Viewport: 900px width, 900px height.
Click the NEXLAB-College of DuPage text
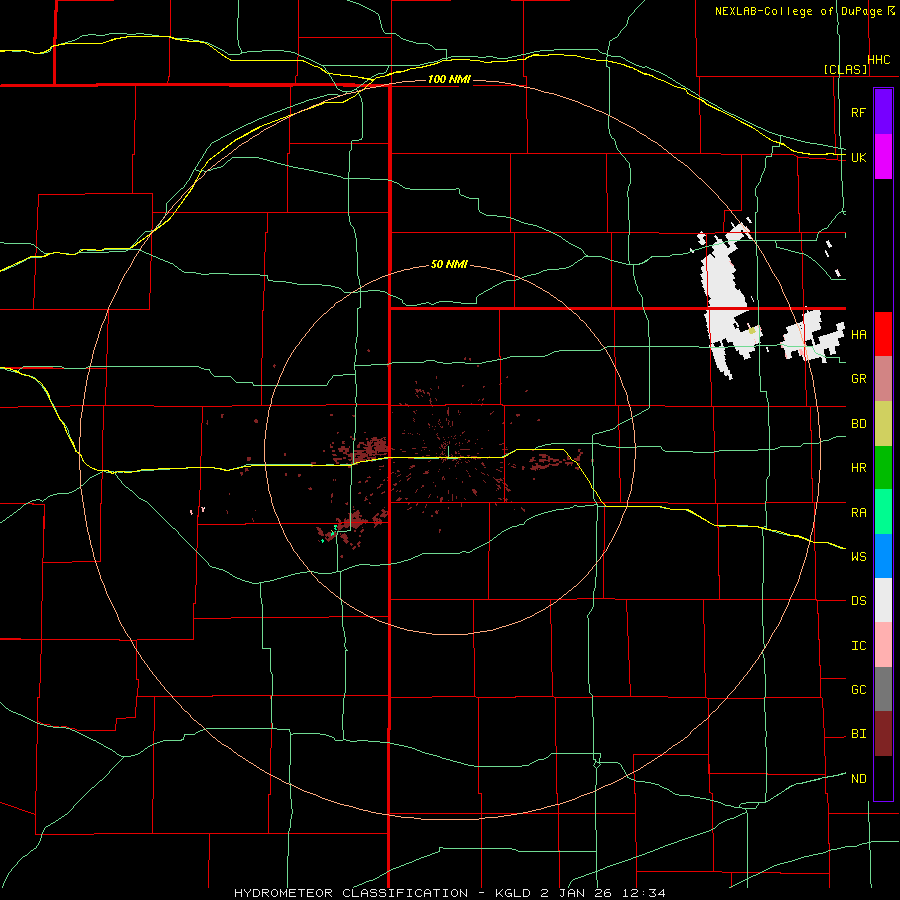[x=798, y=11]
